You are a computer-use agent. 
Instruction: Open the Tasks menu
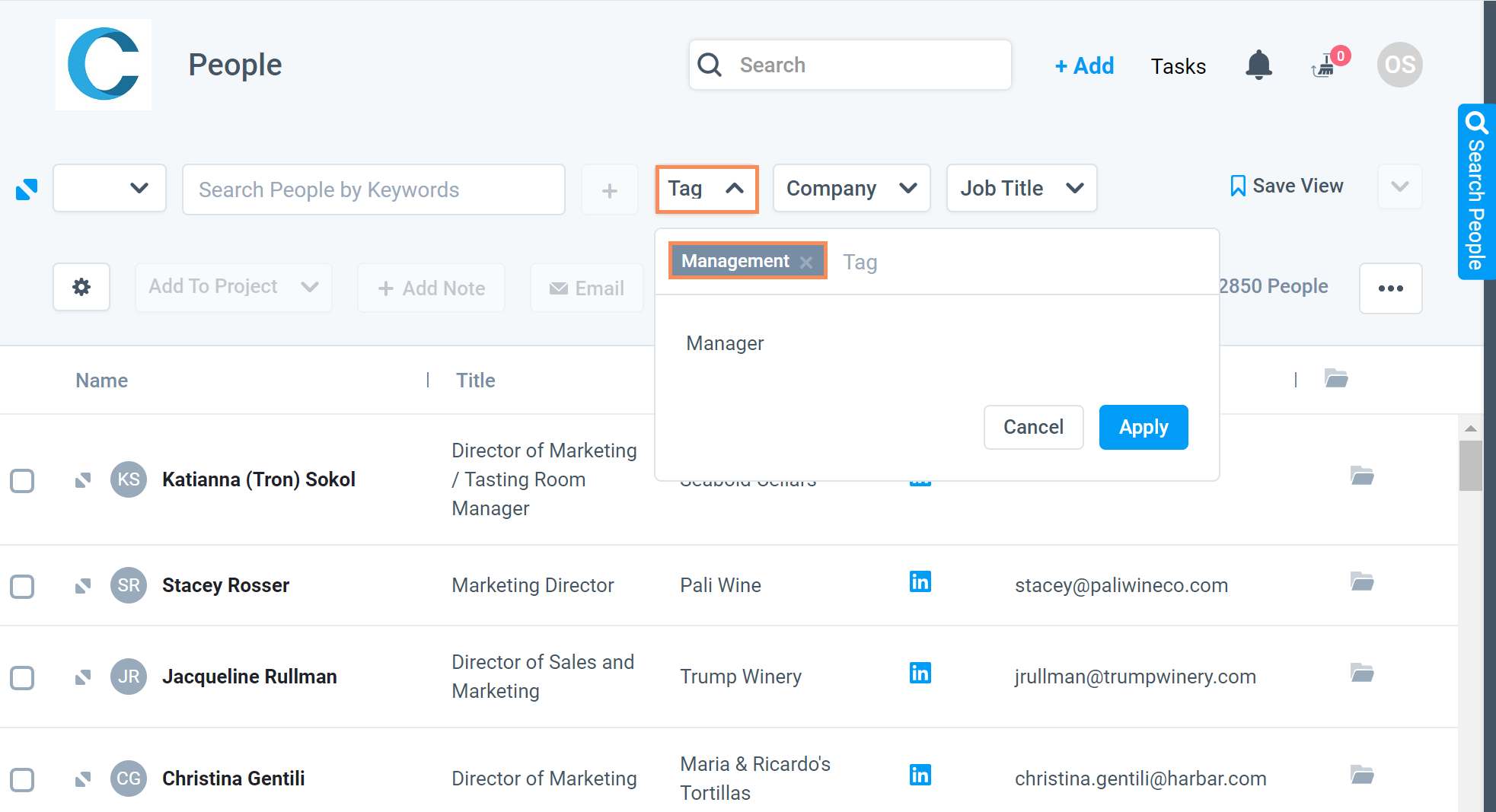(1178, 66)
